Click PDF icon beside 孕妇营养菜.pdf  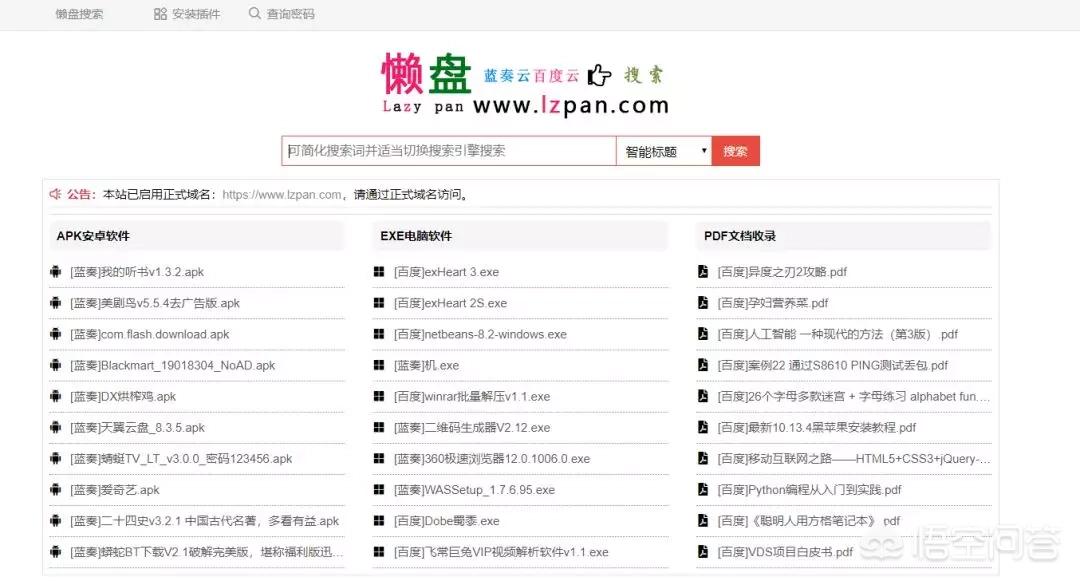703,302
